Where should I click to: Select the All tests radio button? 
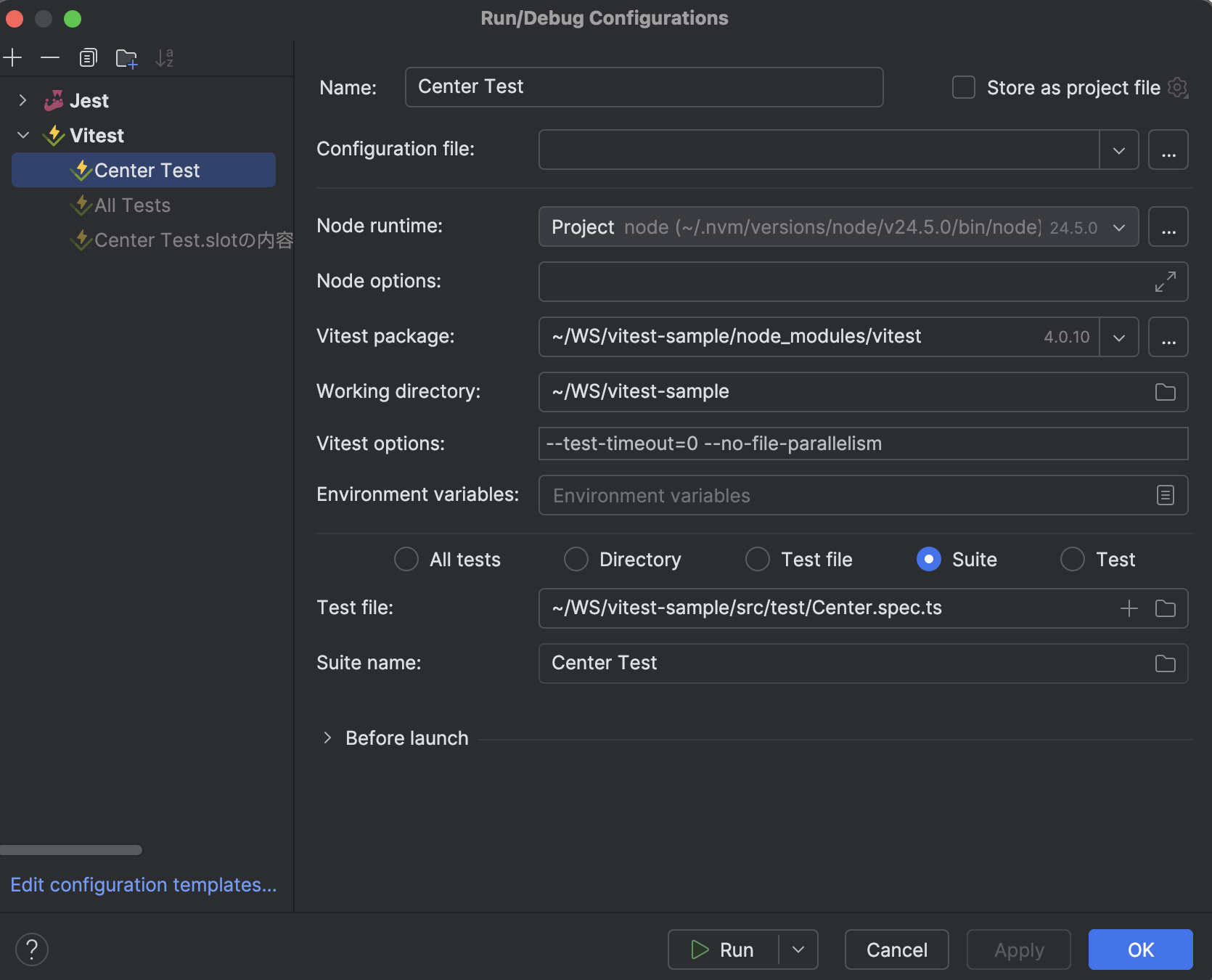pos(406,560)
